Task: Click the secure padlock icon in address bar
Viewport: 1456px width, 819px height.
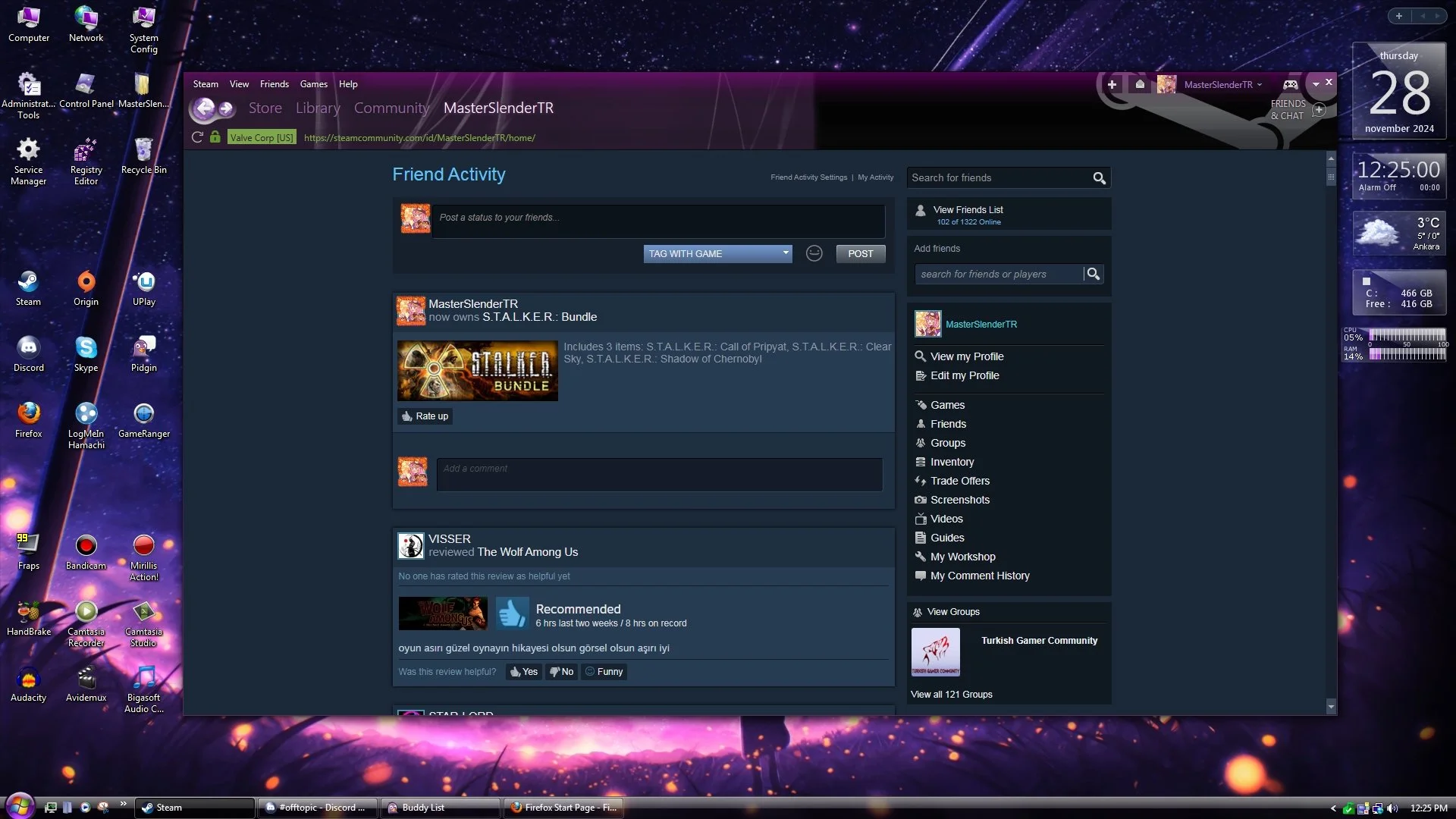Action: [215, 137]
